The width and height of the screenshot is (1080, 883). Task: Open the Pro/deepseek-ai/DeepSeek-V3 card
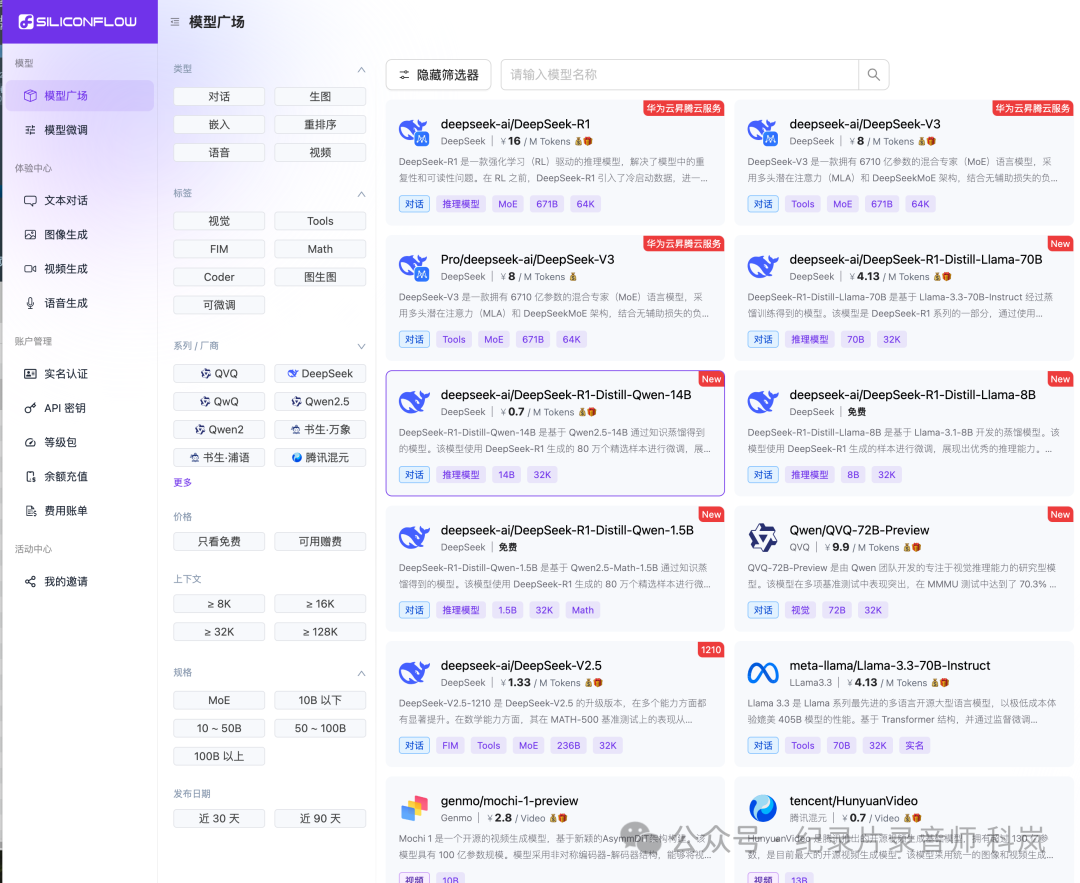555,298
